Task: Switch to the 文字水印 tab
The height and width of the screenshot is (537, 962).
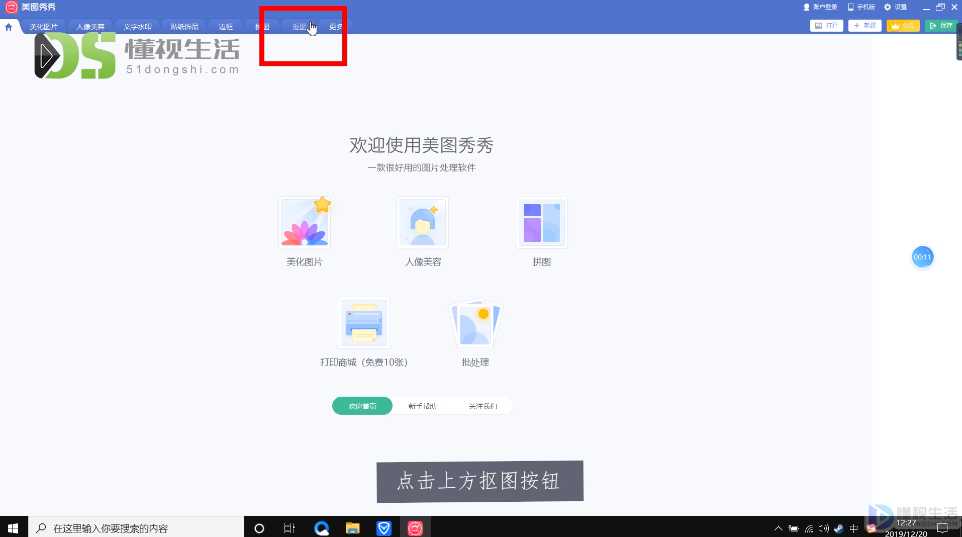Action: coord(137,27)
